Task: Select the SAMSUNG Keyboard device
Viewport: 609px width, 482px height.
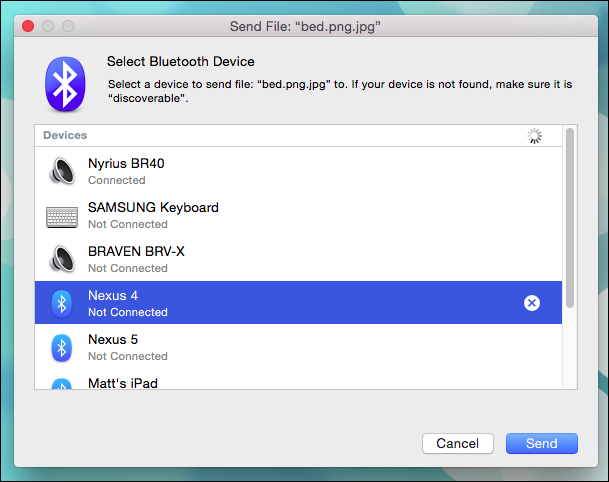Action: [x=298, y=215]
